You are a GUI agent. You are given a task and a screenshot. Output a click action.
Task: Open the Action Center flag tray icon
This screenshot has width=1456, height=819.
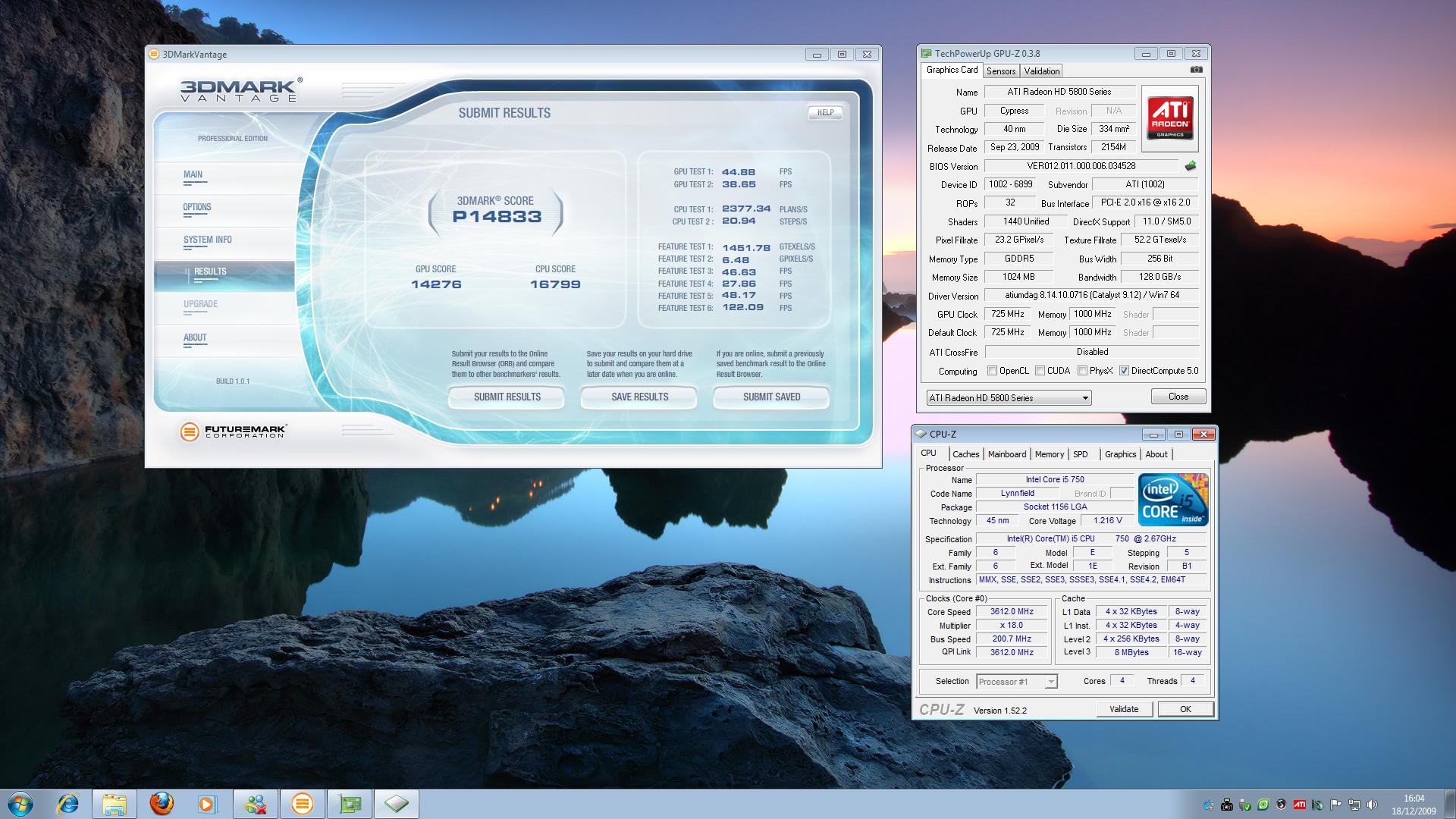(x=1335, y=805)
